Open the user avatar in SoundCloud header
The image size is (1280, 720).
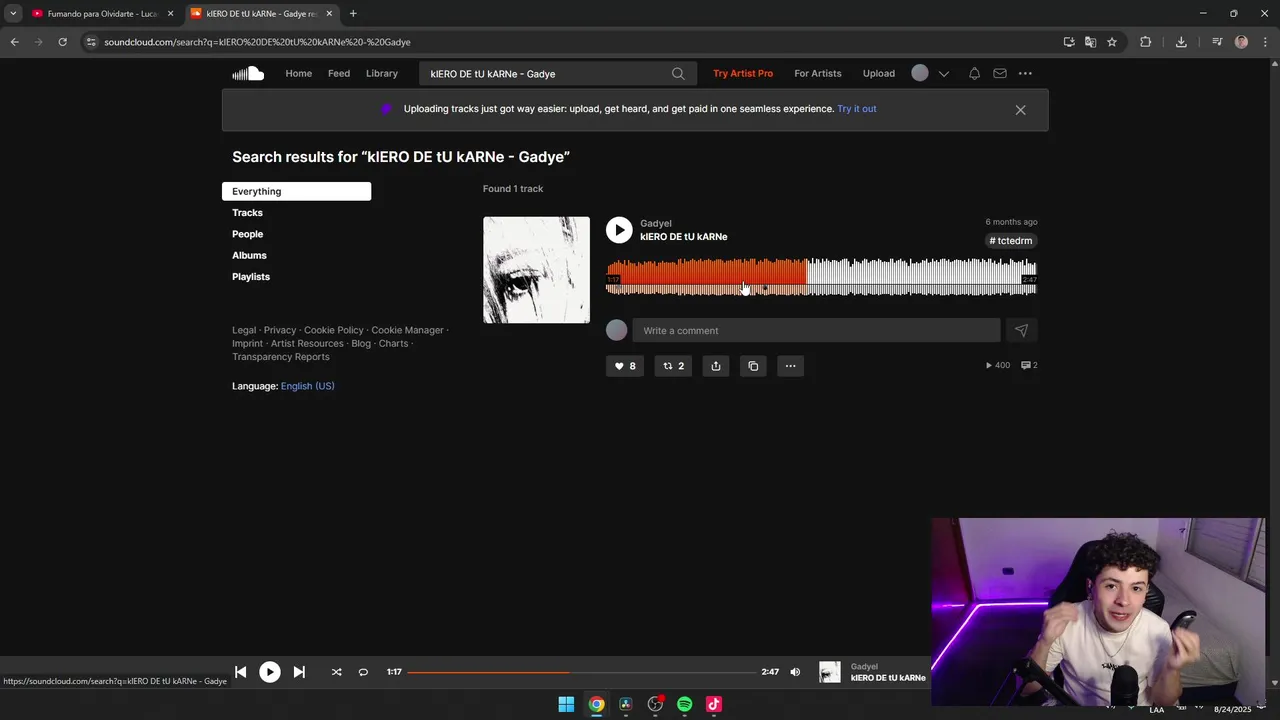[x=920, y=73]
